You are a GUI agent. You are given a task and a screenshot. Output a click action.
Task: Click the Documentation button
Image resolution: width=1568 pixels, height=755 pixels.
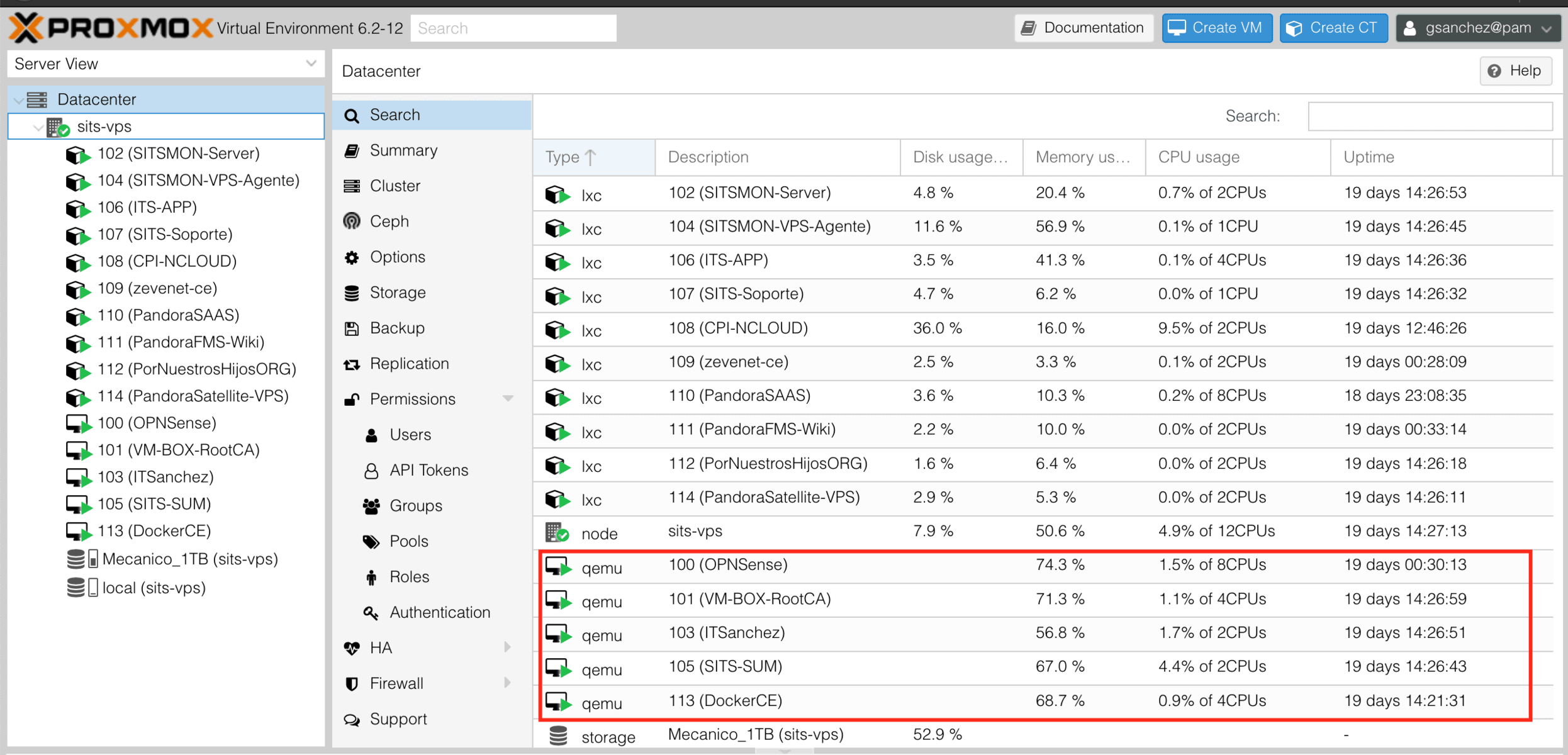point(1084,28)
